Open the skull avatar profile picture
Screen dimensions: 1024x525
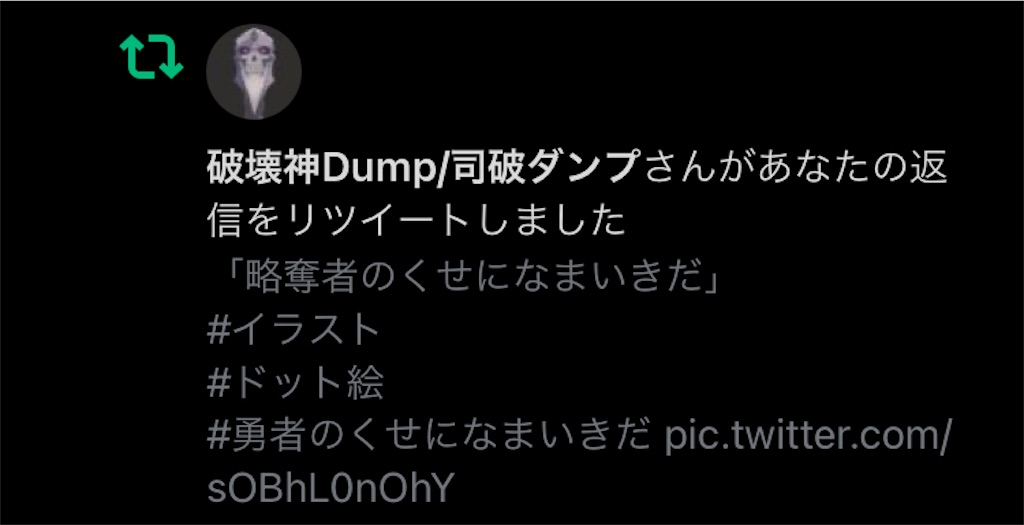tap(253, 72)
